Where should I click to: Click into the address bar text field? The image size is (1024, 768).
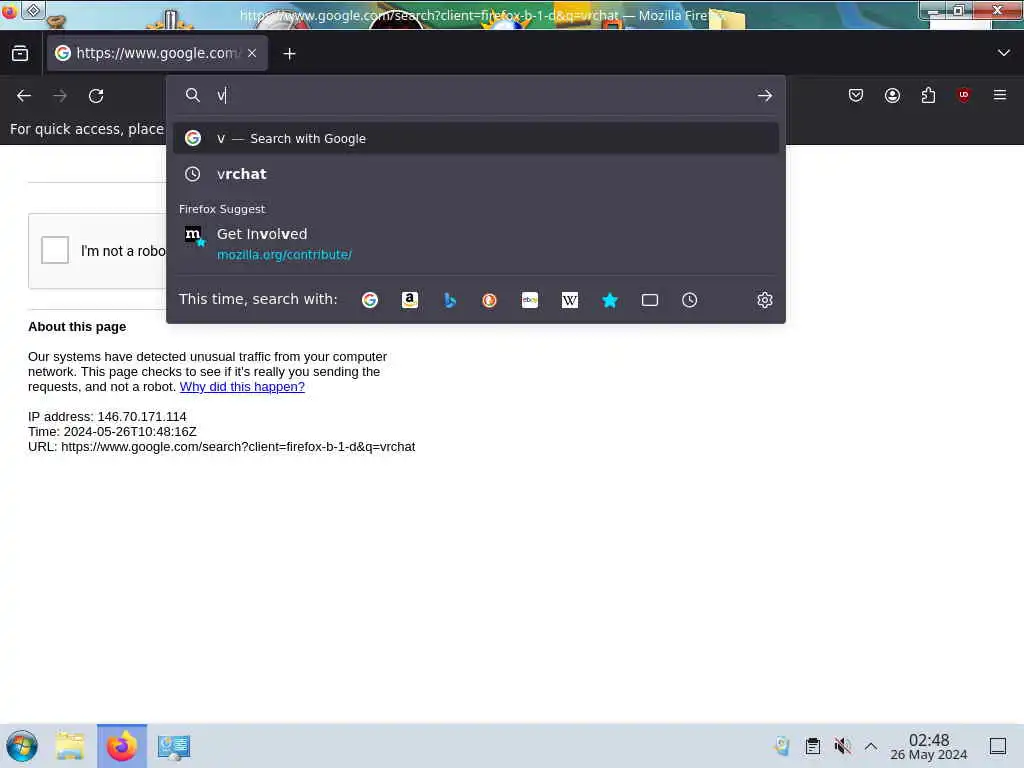tap(483, 96)
